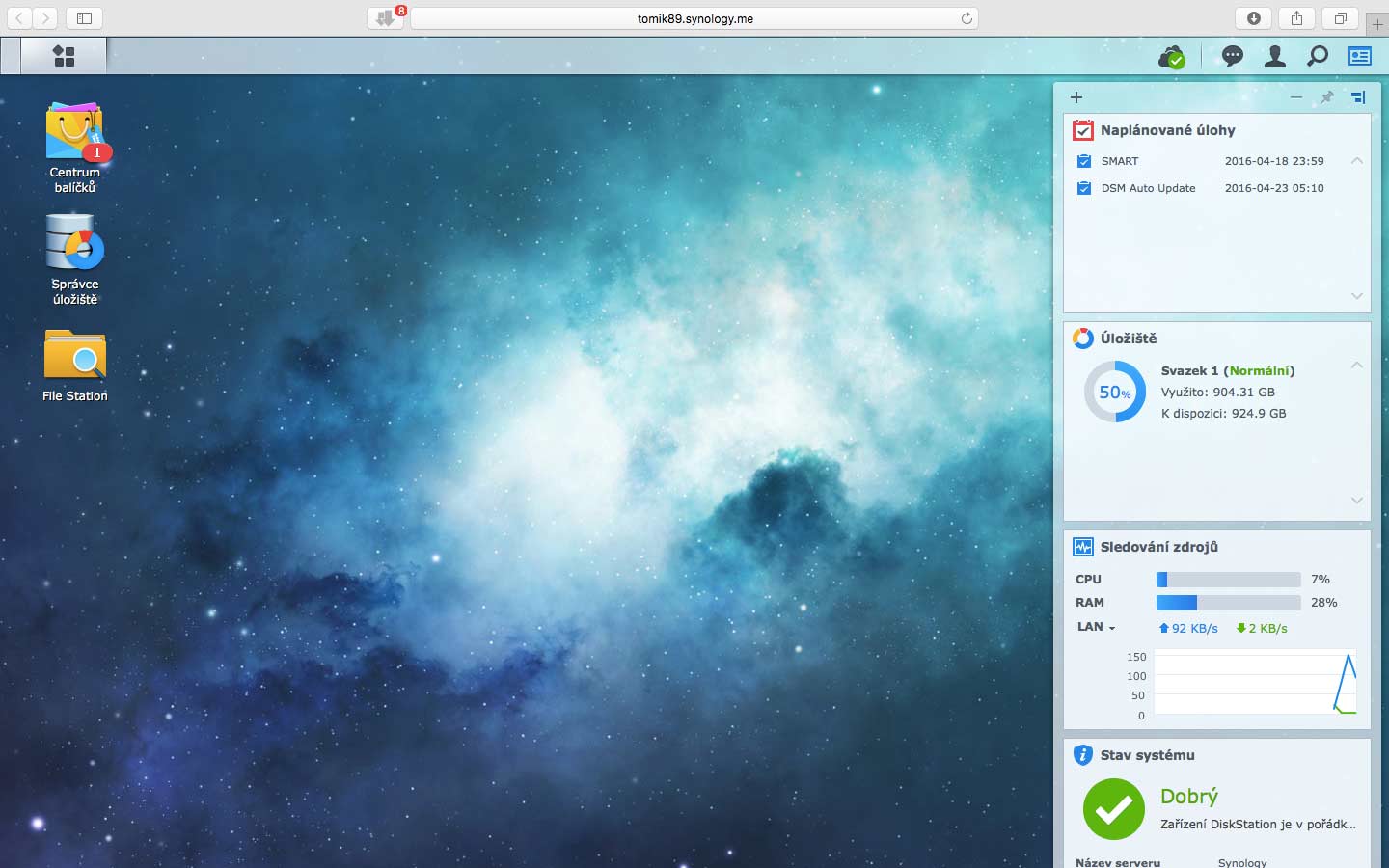Toggle the DSM Auto Update checkbox

[x=1084, y=188]
